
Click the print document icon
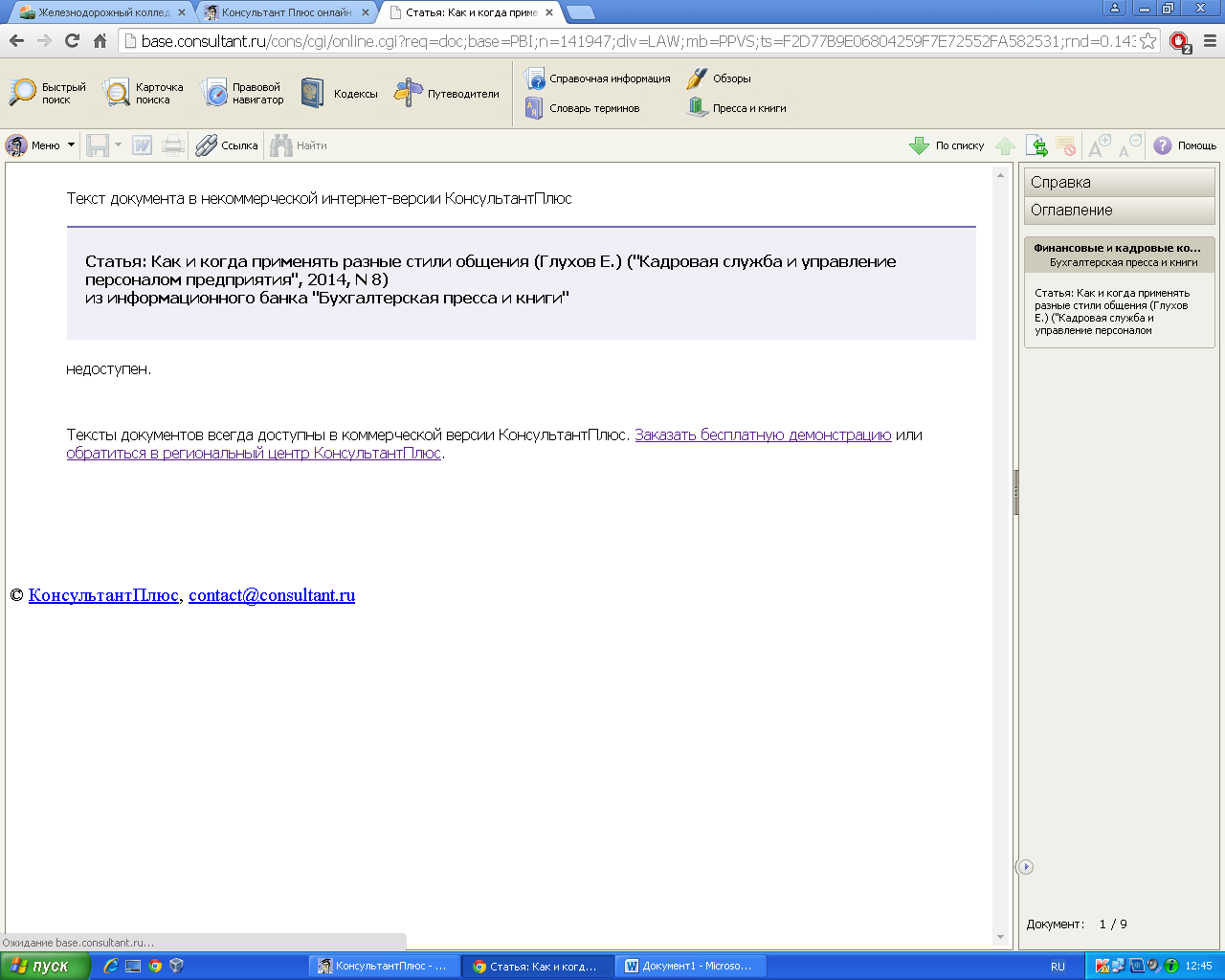pyautogui.click(x=173, y=145)
